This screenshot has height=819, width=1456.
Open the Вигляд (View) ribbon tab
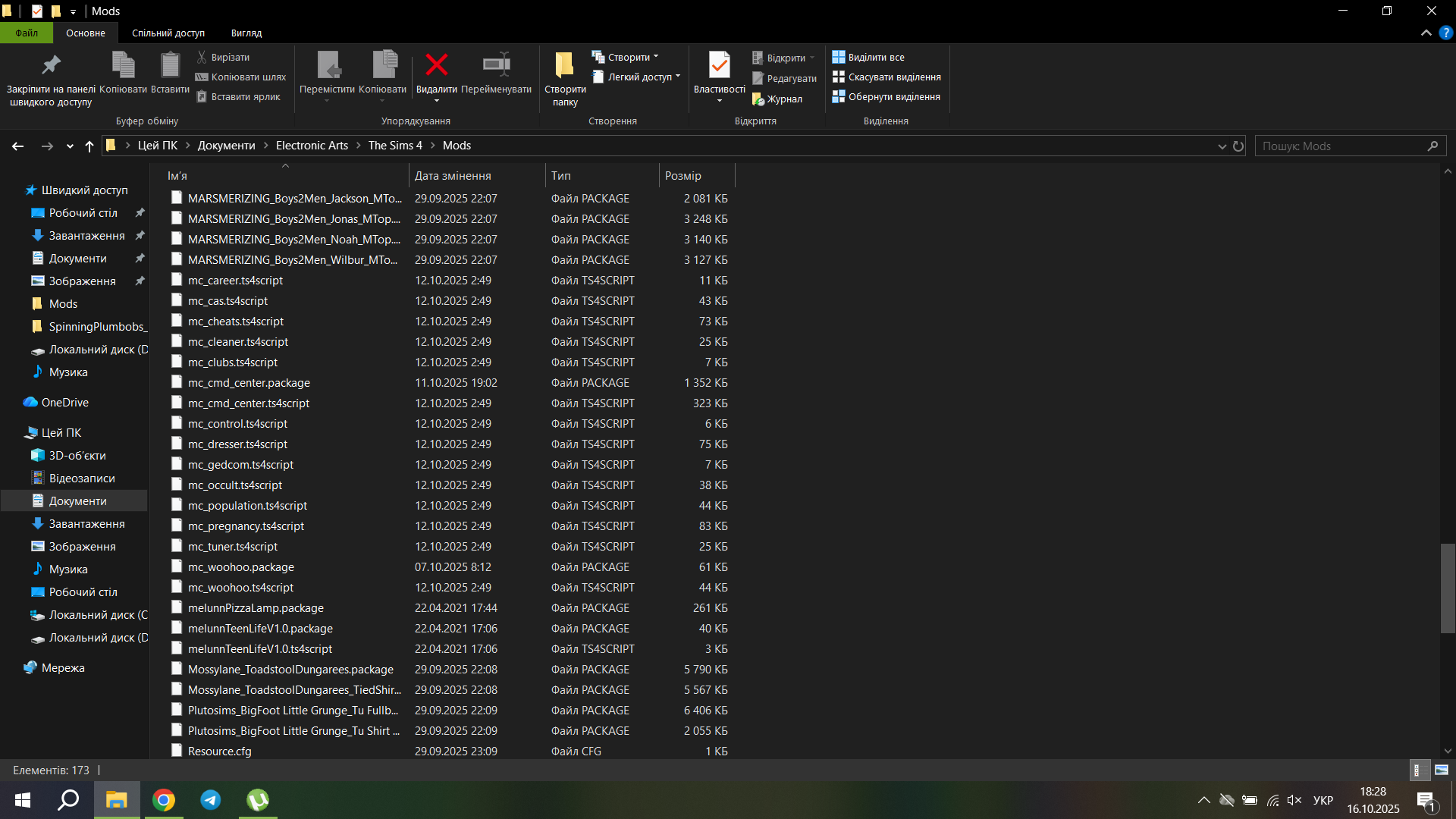tap(246, 33)
